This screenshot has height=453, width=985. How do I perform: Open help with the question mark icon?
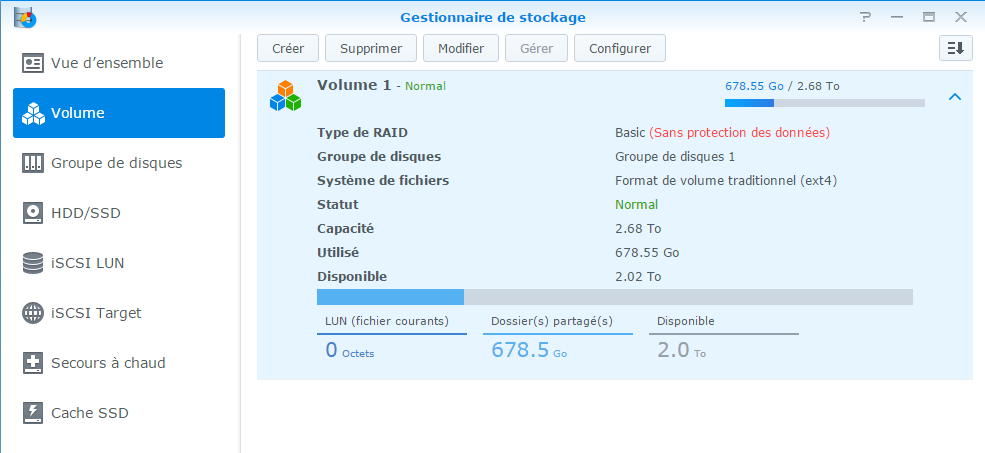coord(866,18)
